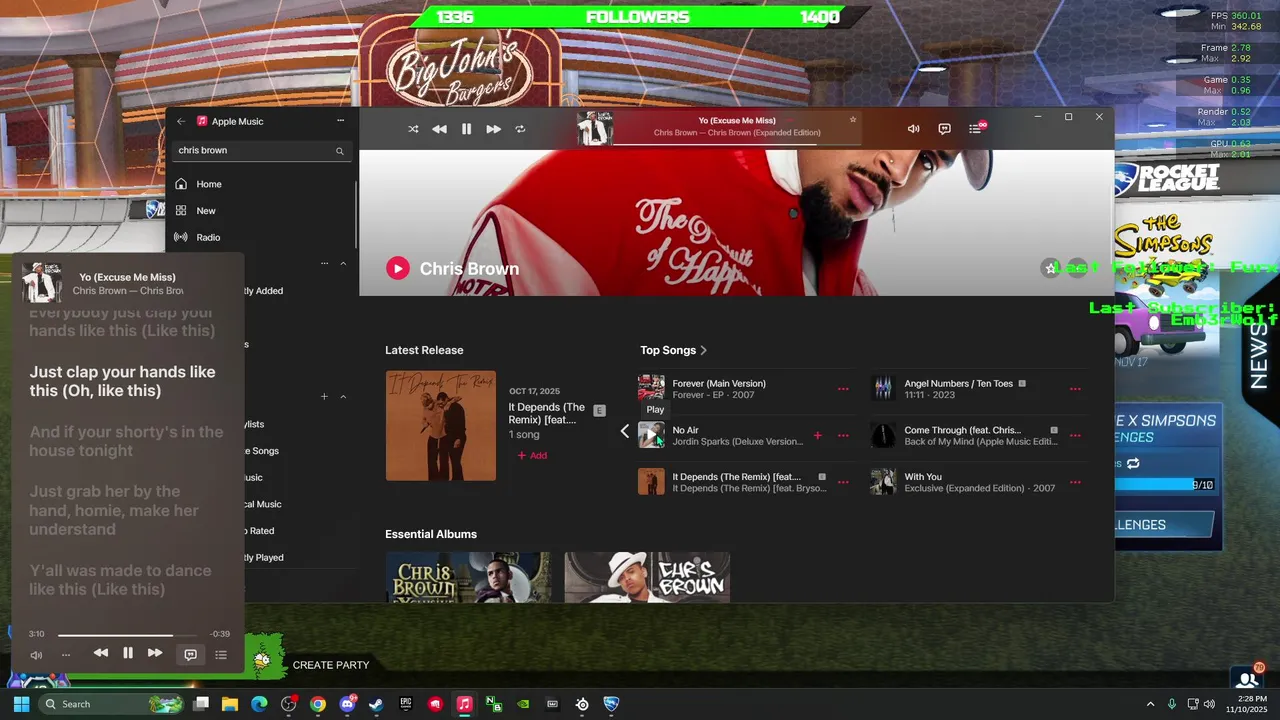Open more options for It Depends song row

click(x=843, y=483)
